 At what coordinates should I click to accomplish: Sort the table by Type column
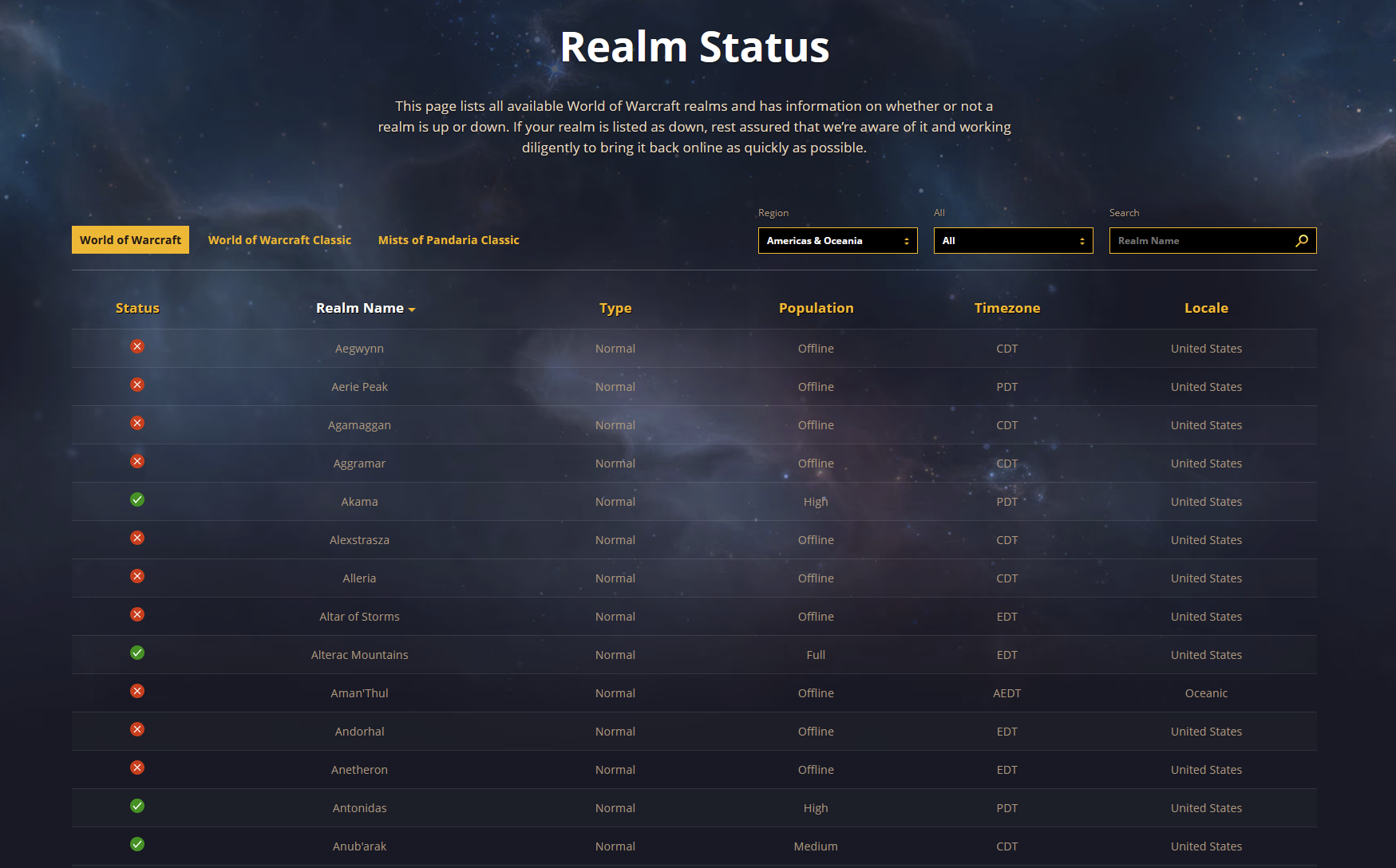(x=615, y=309)
